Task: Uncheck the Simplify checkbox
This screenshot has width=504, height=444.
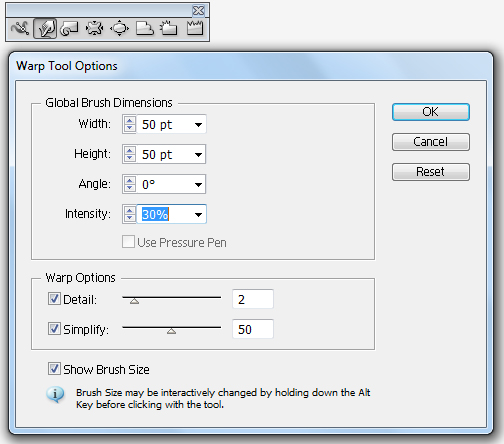Action: click(x=54, y=329)
